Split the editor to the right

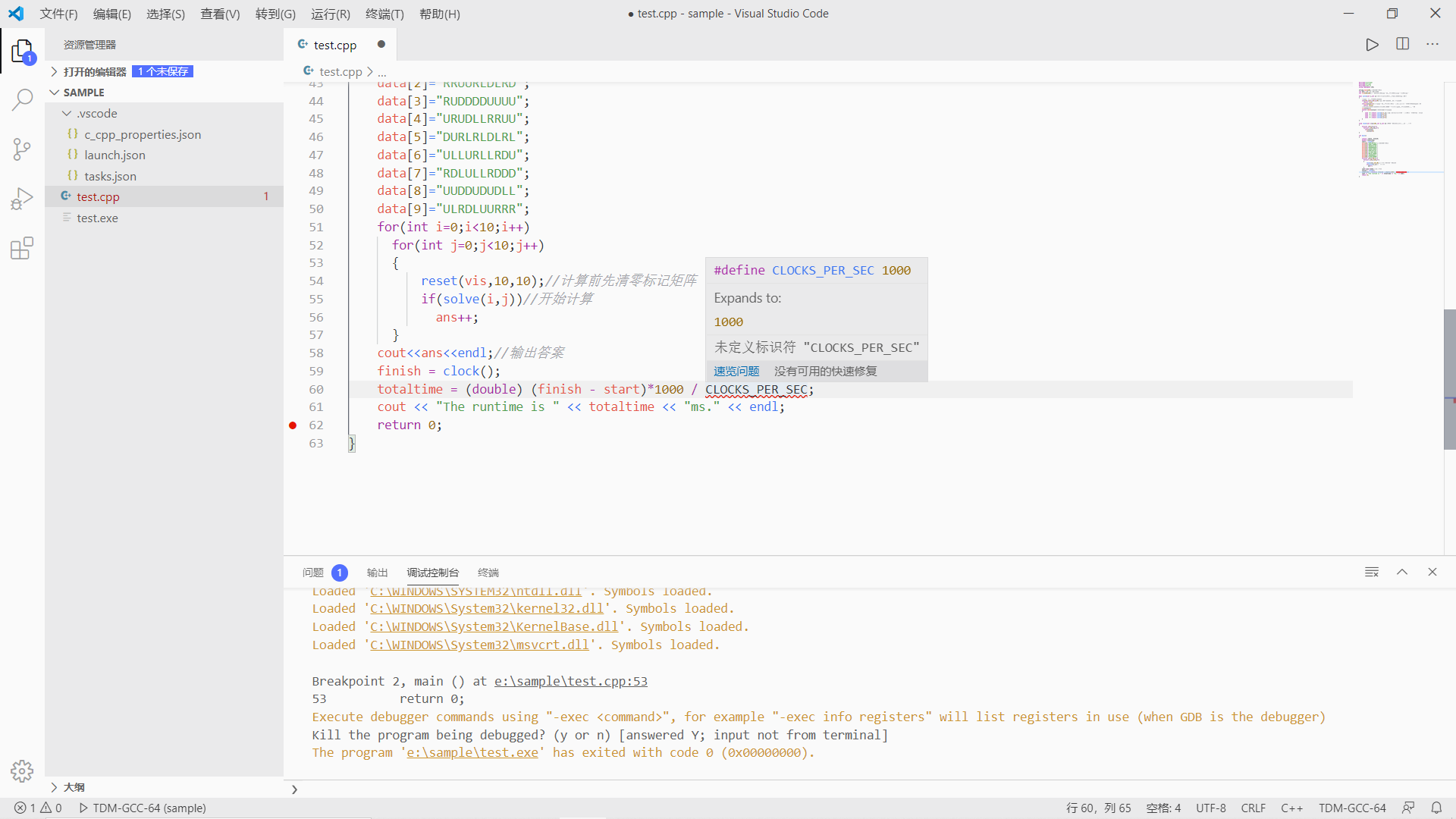coord(1402,45)
